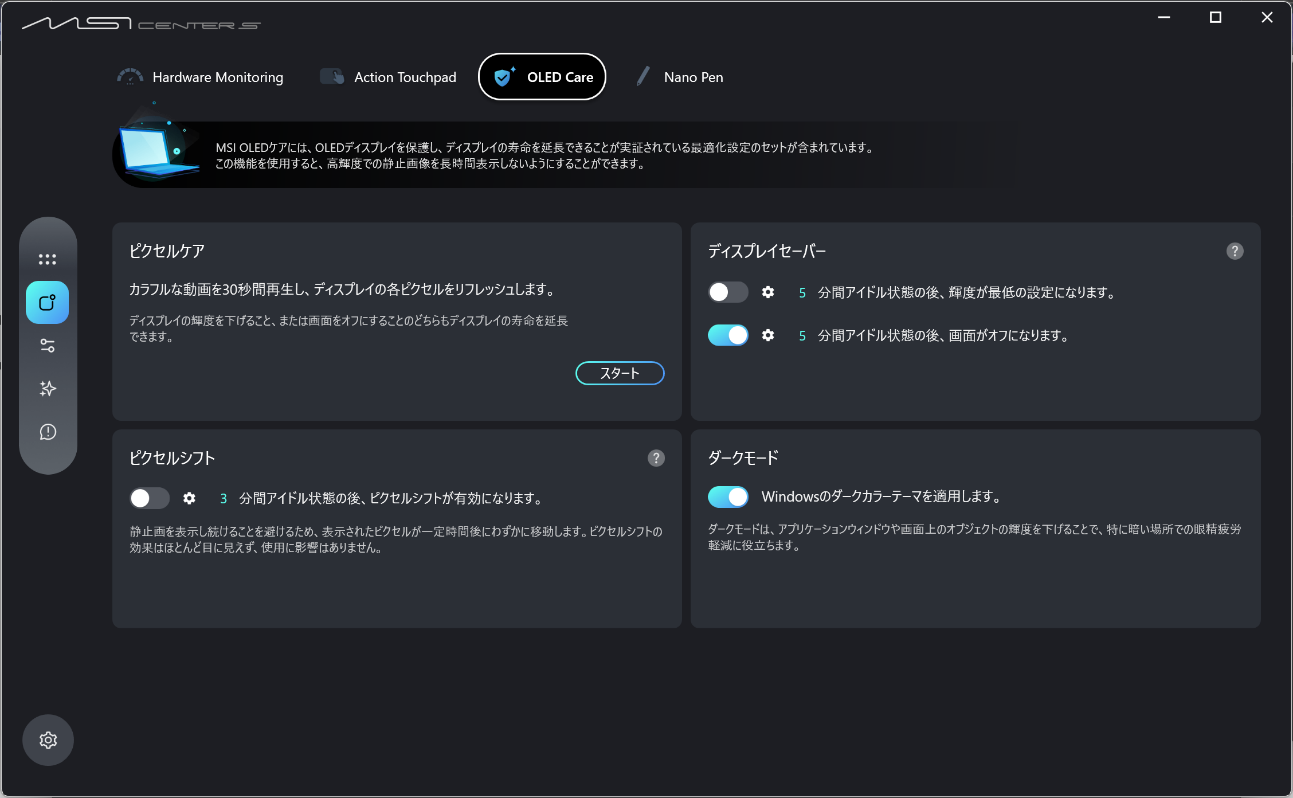This screenshot has height=798, width=1293.
Task: Disable the screen-off after idle toggle
Action: pos(728,335)
